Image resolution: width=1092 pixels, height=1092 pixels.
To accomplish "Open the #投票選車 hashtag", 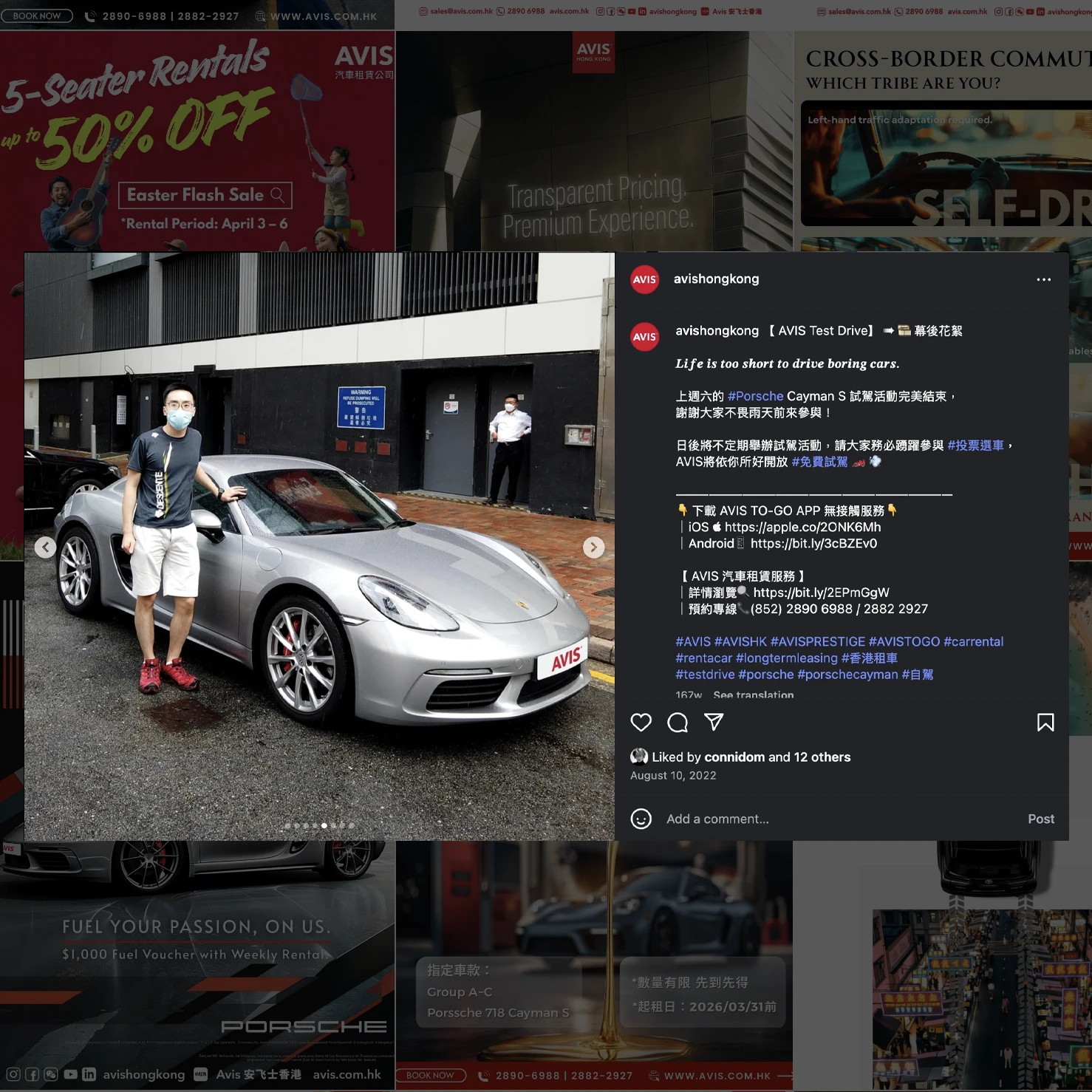I will pos(975,446).
